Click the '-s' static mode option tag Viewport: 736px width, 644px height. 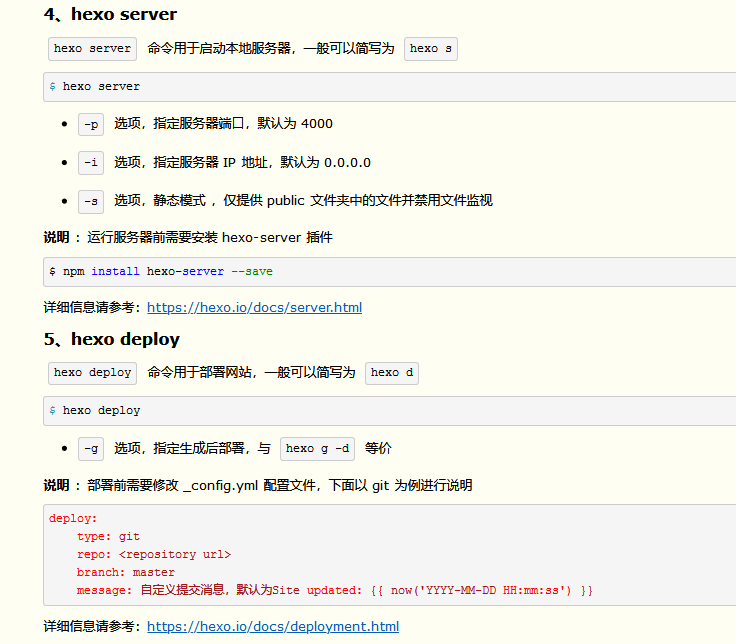pos(91,201)
